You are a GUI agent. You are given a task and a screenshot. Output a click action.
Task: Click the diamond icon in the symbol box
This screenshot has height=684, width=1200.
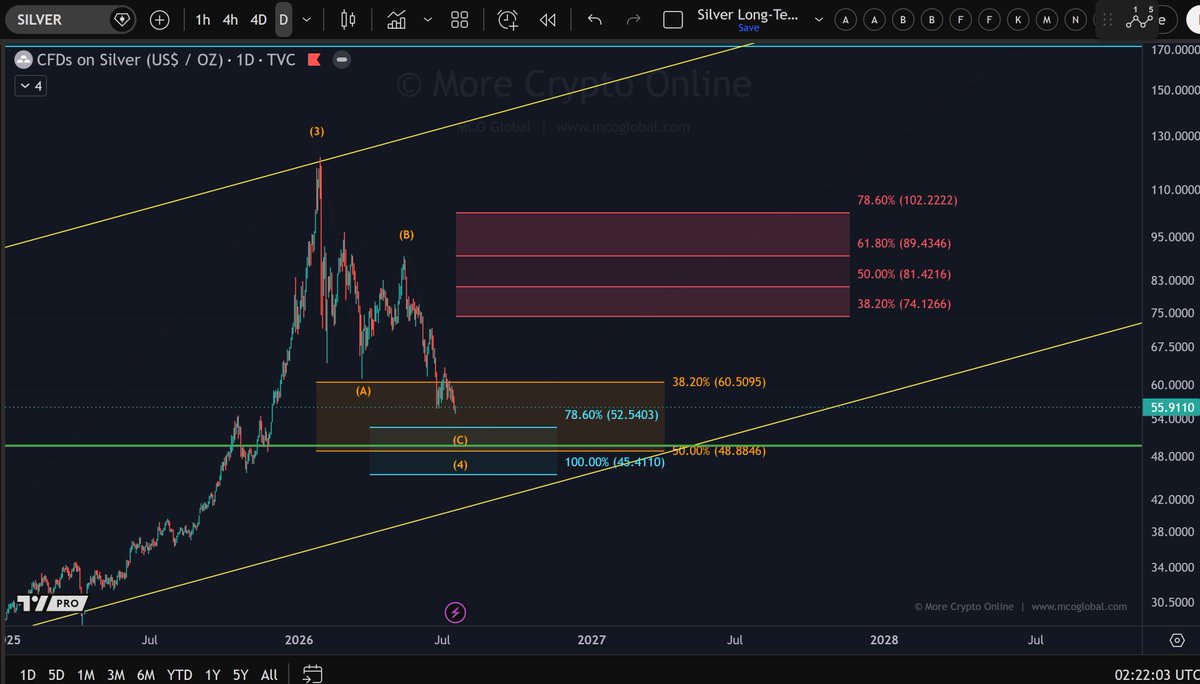[x=122, y=19]
